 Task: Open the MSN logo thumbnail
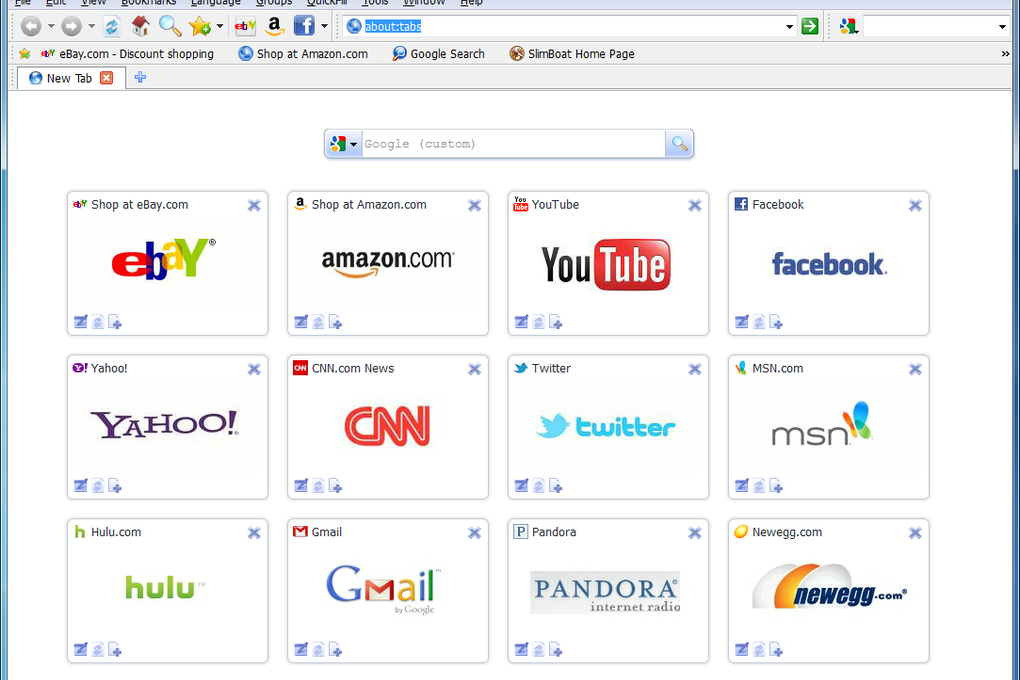(x=821, y=424)
